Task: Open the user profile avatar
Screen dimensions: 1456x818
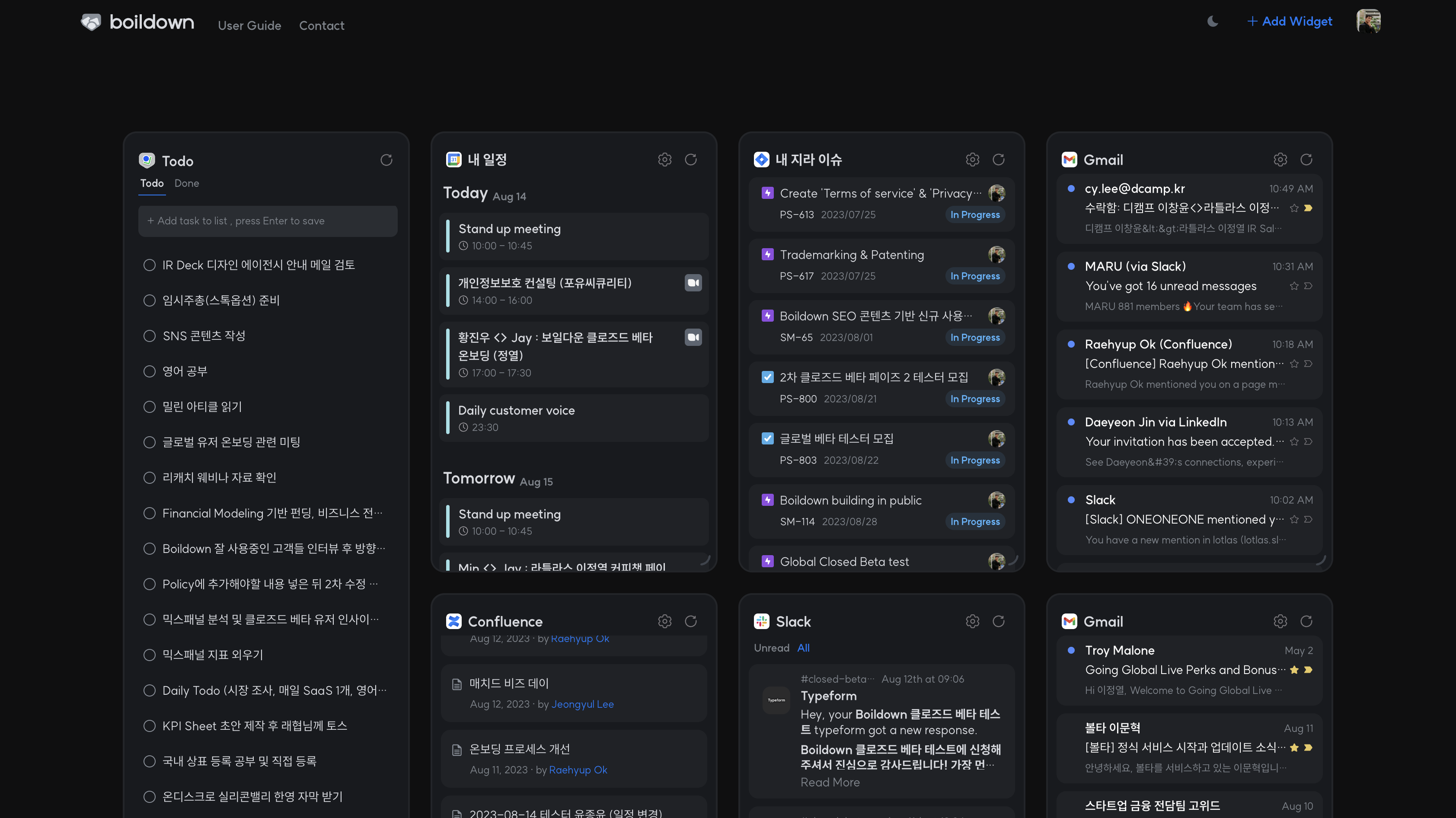Action: point(1368,22)
